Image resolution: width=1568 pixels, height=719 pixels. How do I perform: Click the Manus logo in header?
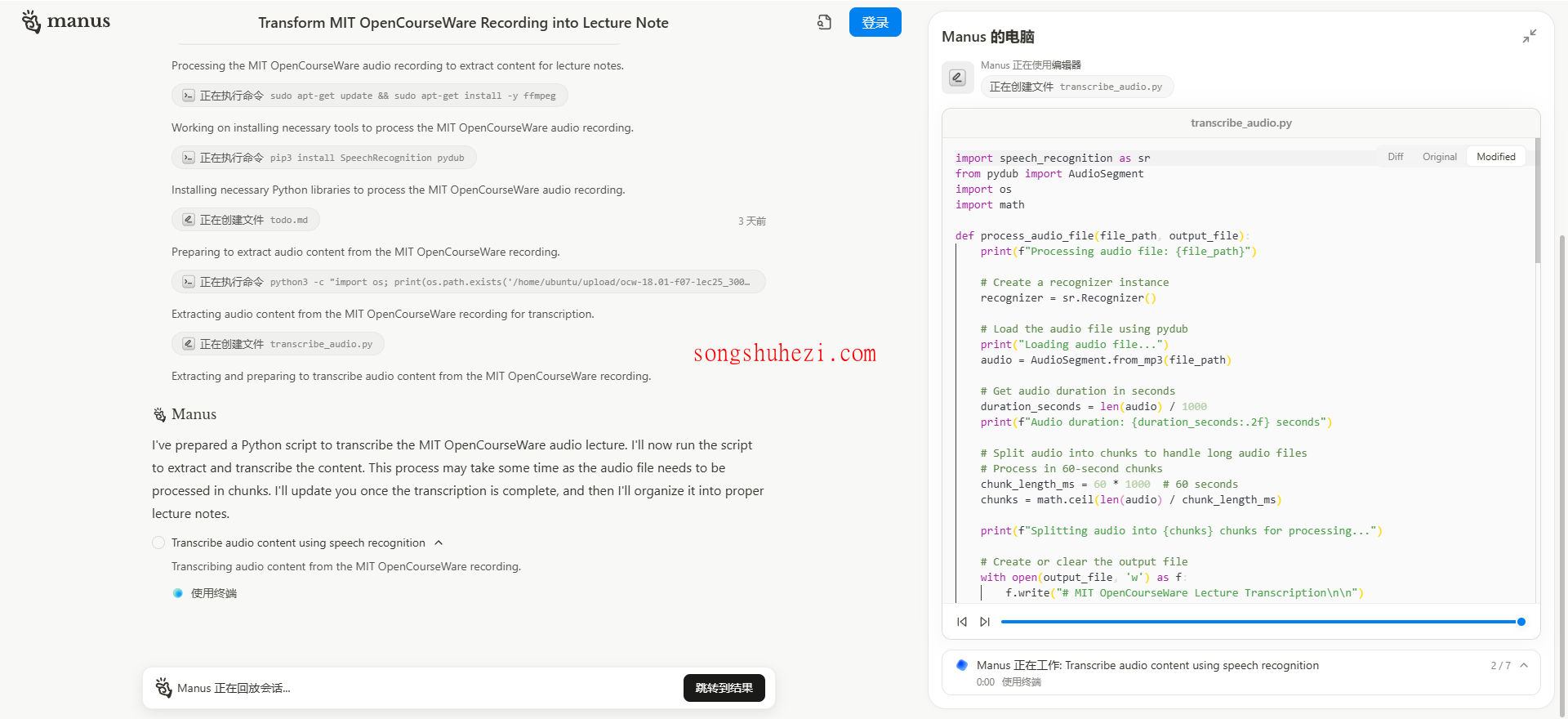coord(66,21)
